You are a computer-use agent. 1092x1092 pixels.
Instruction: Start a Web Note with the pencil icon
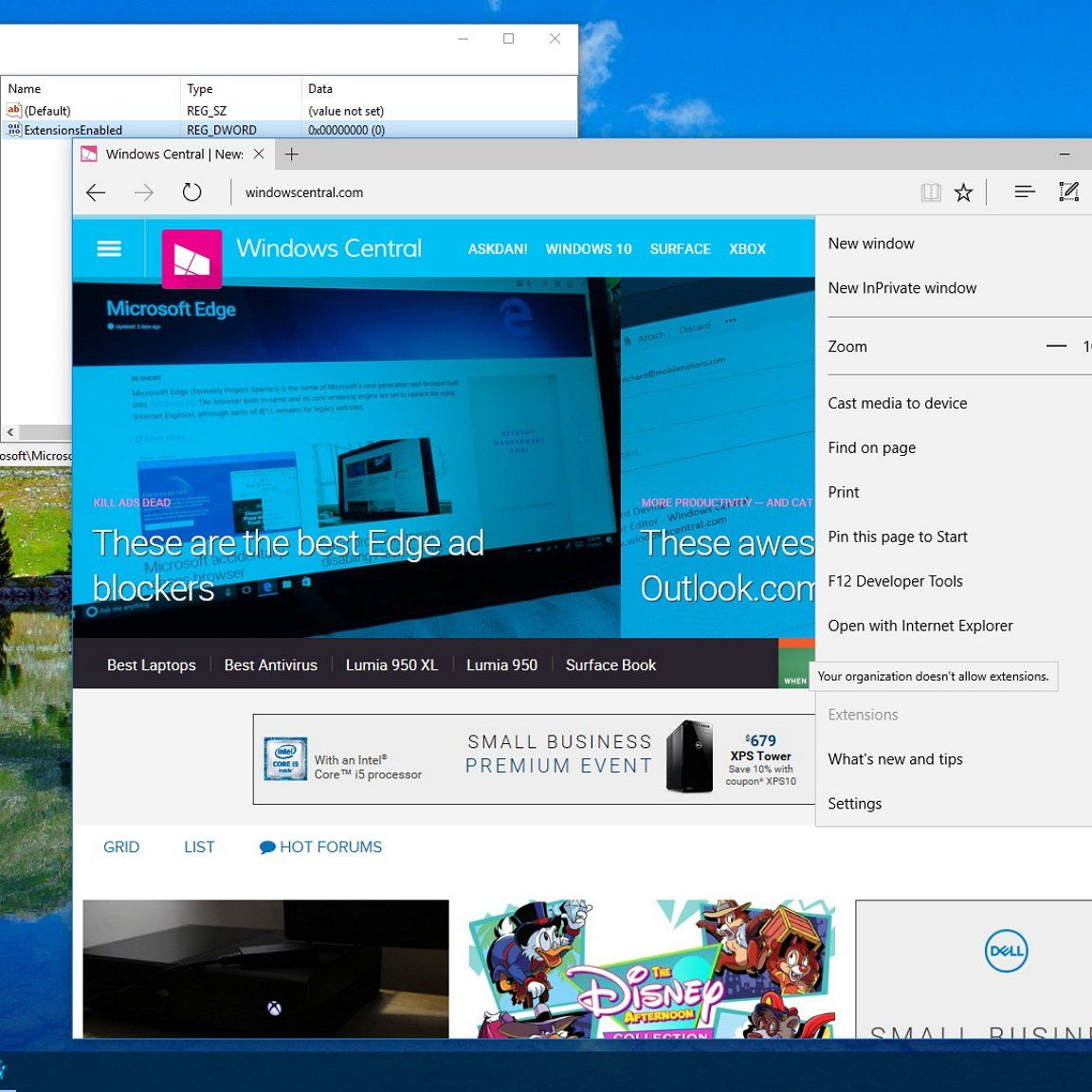1068,191
